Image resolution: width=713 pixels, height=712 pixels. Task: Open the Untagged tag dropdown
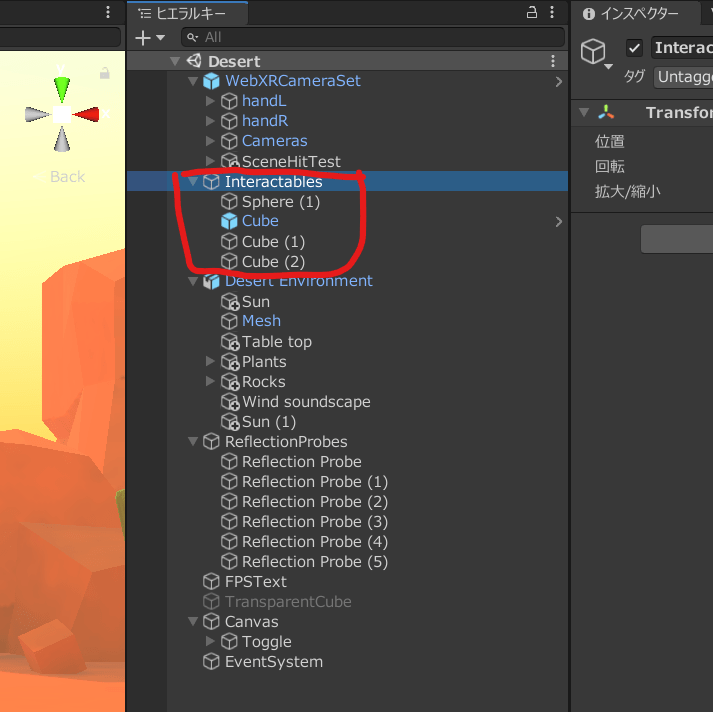click(682, 76)
